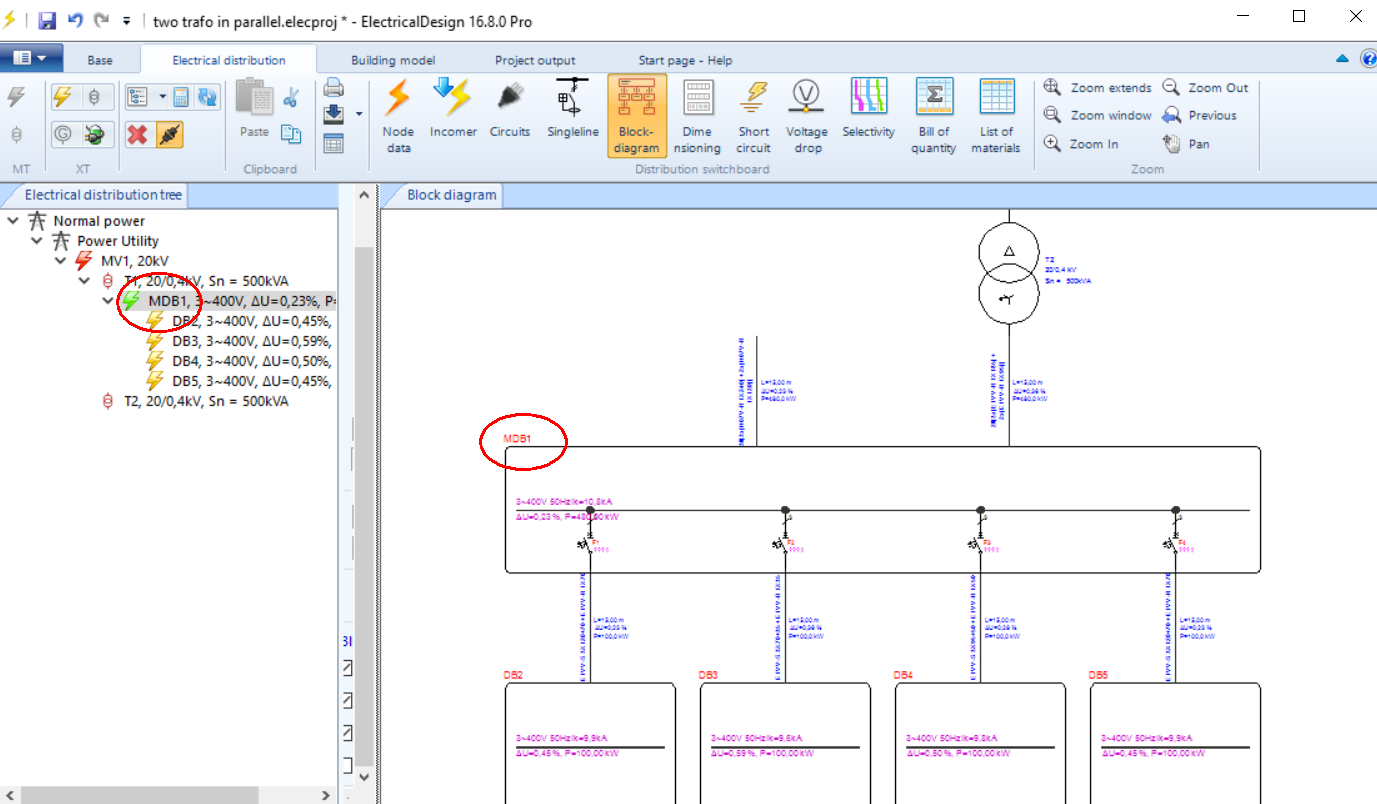Collapse the Normal power tree node
1377x804 pixels.
[x=12, y=221]
